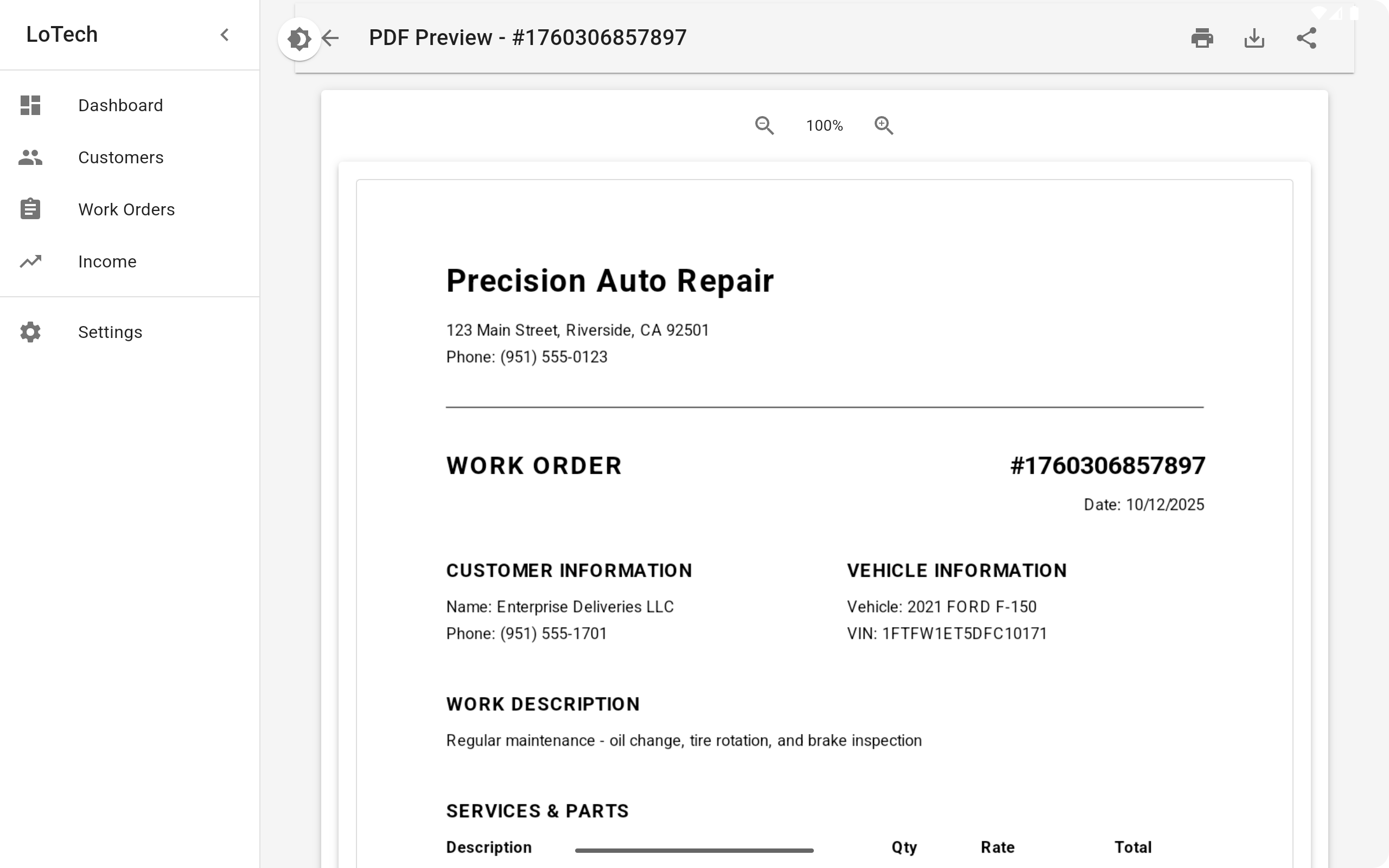The image size is (1389, 868).
Task: Click the 100% zoom level label
Action: click(824, 126)
